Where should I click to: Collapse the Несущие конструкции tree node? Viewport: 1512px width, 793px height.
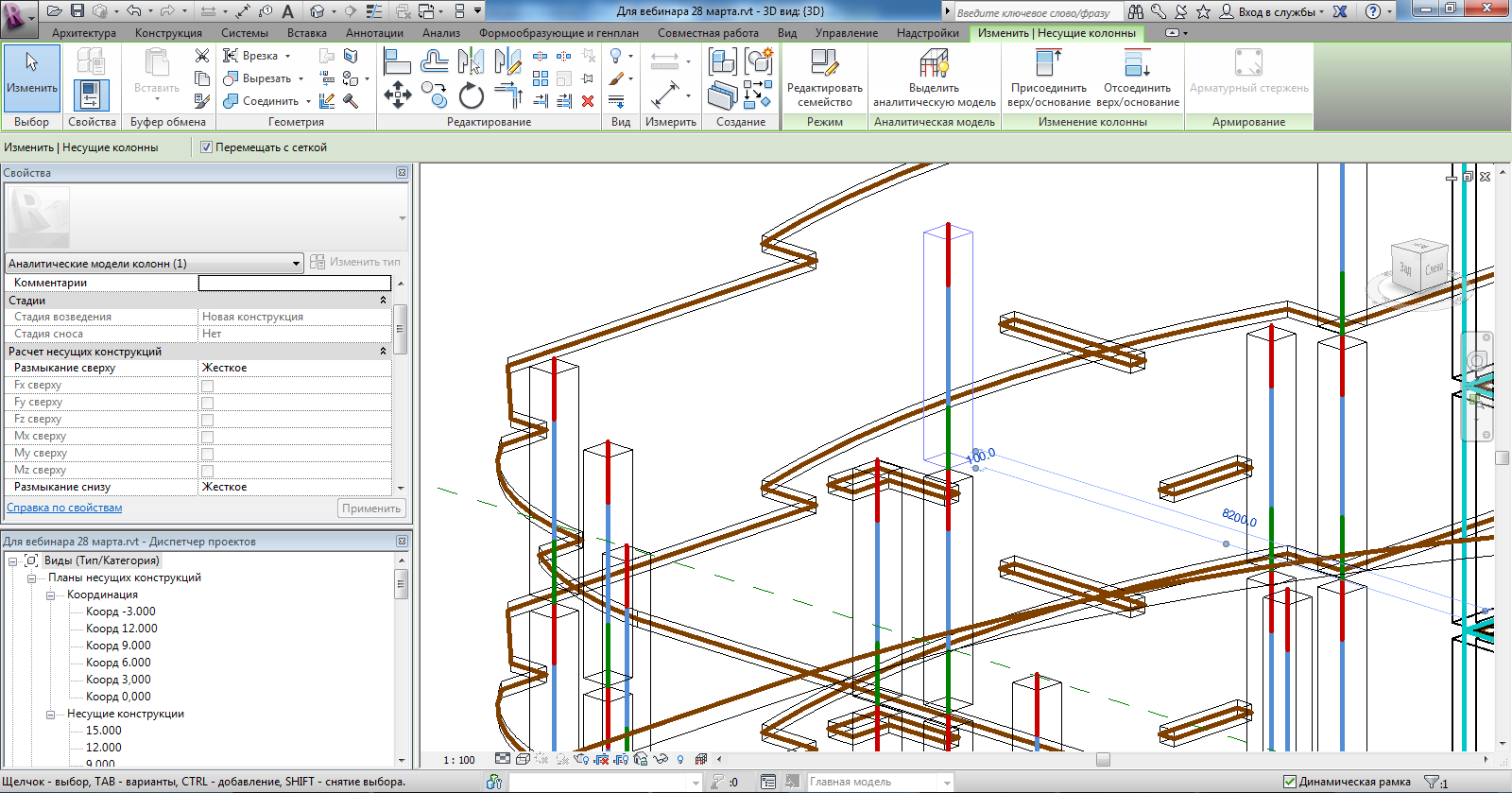(50, 715)
